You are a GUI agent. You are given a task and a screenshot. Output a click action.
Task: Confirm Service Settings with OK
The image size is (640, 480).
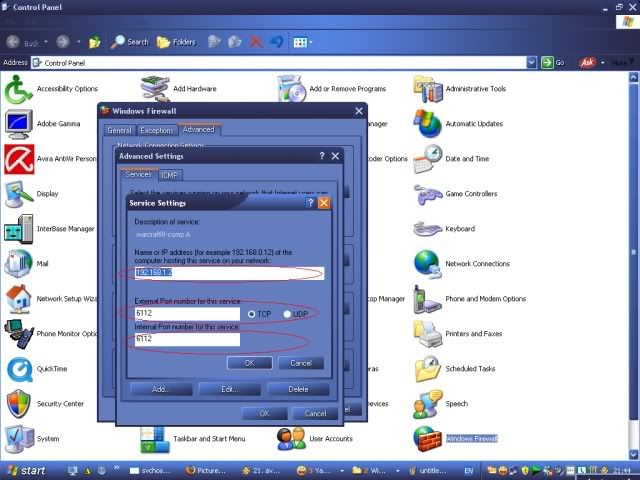tap(250, 363)
